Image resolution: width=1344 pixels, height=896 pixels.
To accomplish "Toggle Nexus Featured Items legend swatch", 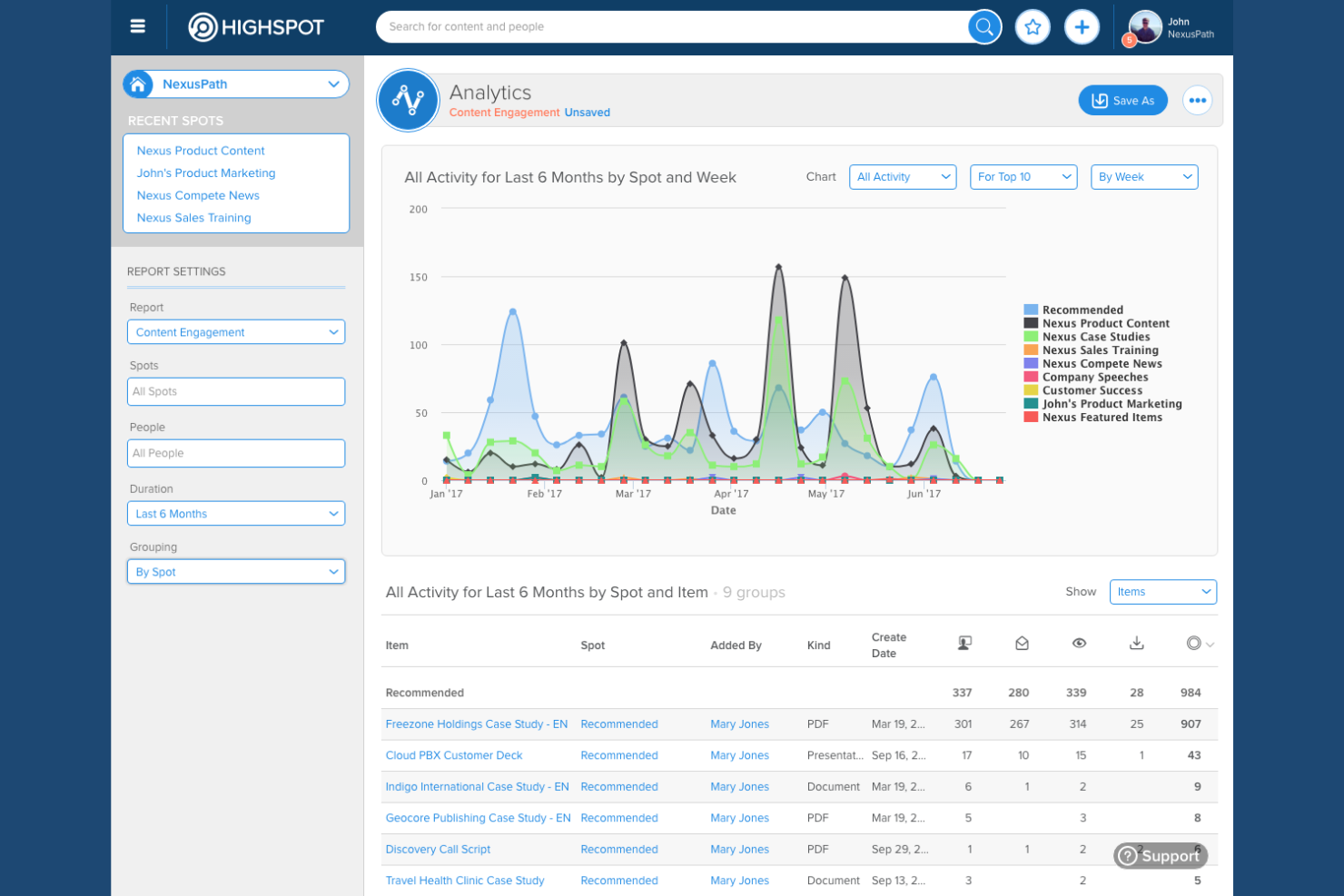I will (x=1031, y=418).
